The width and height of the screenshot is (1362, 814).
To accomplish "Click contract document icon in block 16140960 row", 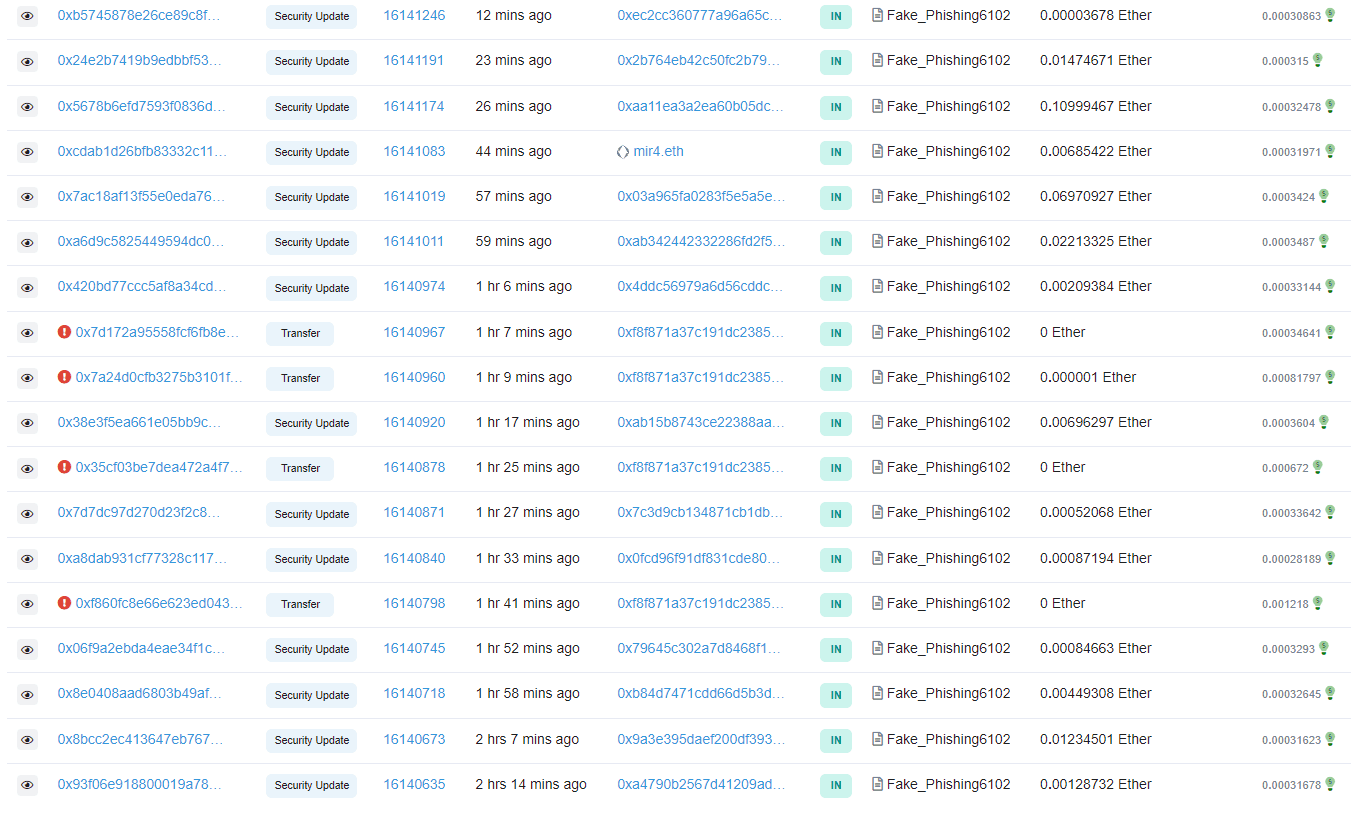I will [877, 377].
